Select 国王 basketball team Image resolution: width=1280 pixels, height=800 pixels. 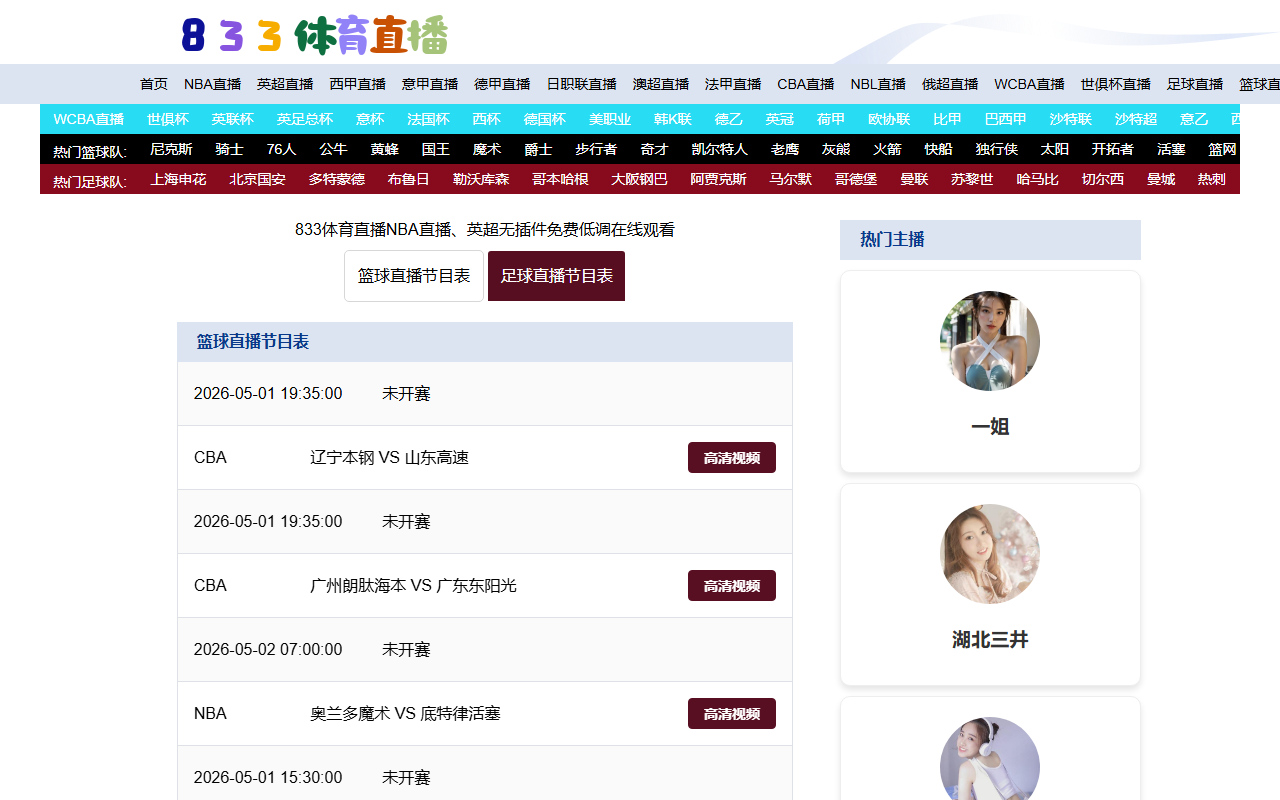point(436,149)
